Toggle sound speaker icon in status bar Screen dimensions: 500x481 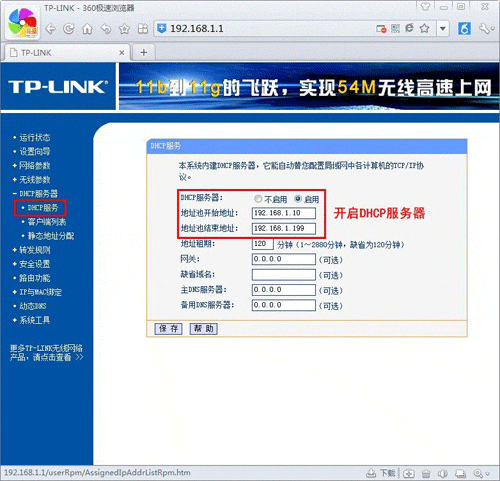443,473
